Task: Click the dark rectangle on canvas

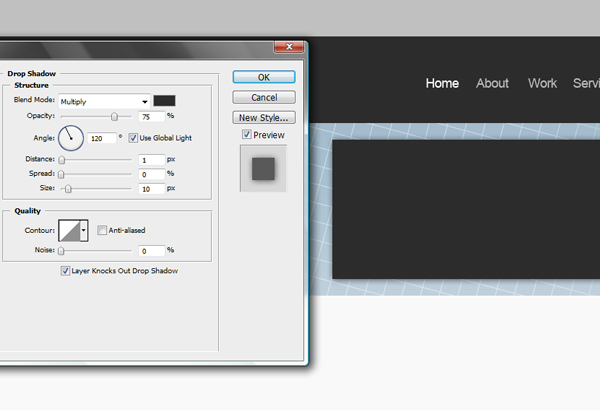Action: tap(466, 209)
